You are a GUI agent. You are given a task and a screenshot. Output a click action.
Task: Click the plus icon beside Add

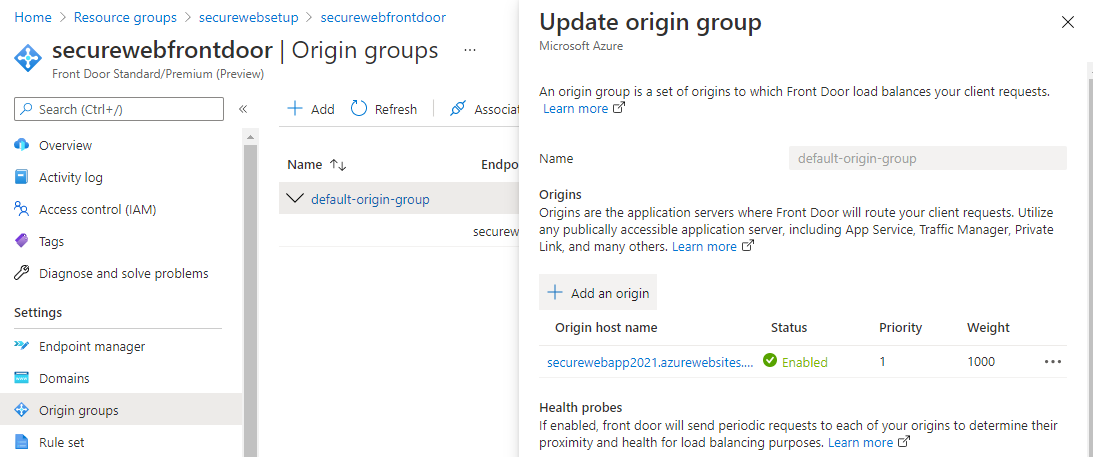pyautogui.click(x=296, y=109)
